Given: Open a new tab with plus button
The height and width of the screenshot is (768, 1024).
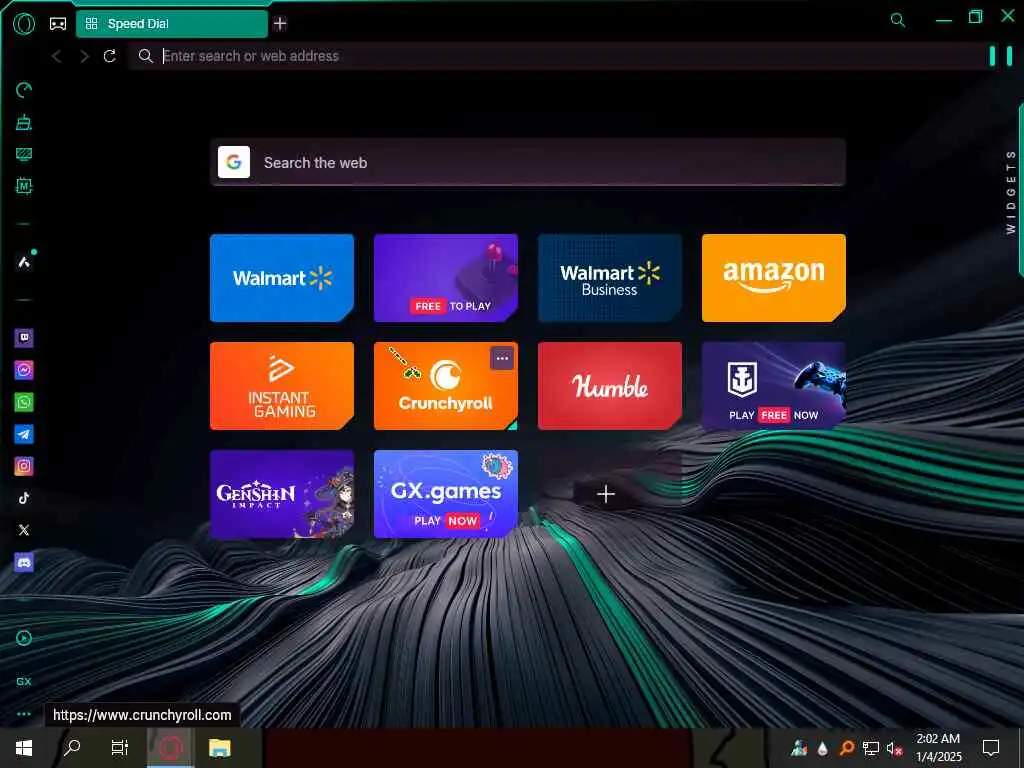Looking at the screenshot, I should tap(280, 24).
